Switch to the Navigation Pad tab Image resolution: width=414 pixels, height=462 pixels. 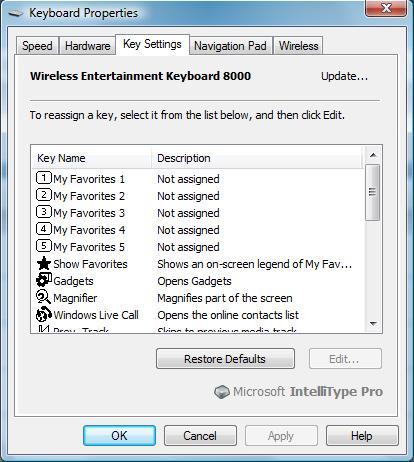tap(230, 46)
